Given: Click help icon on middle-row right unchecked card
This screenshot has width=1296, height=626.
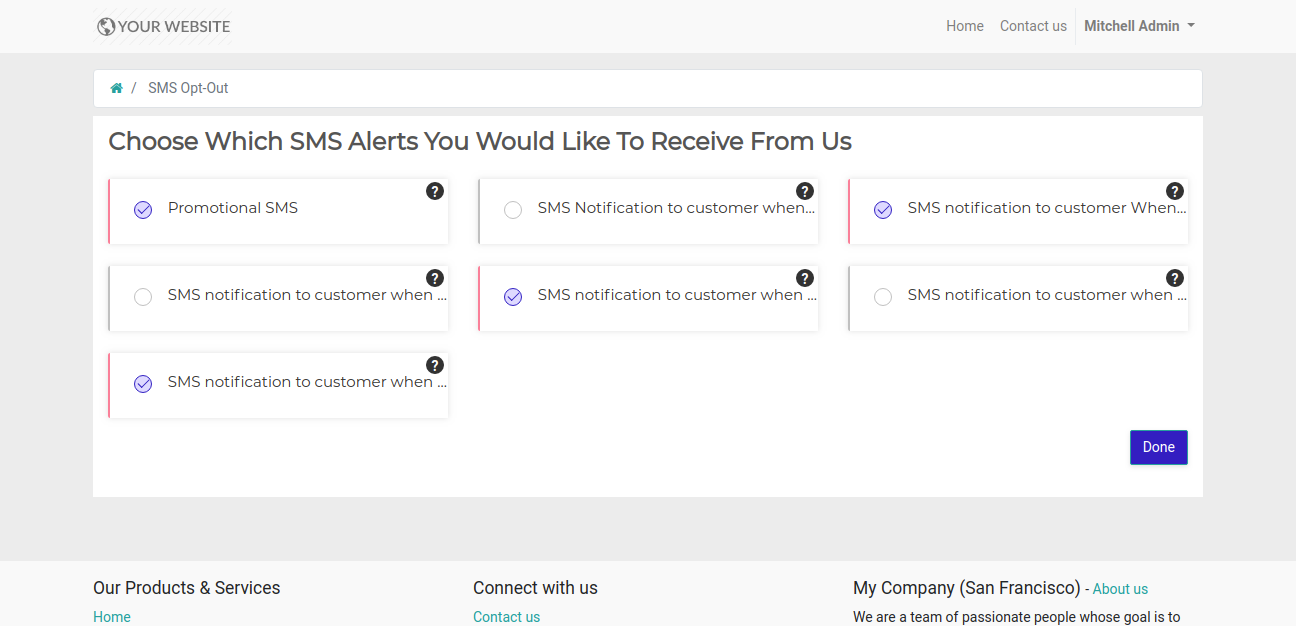Looking at the screenshot, I should pyautogui.click(x=1175, y=278).
